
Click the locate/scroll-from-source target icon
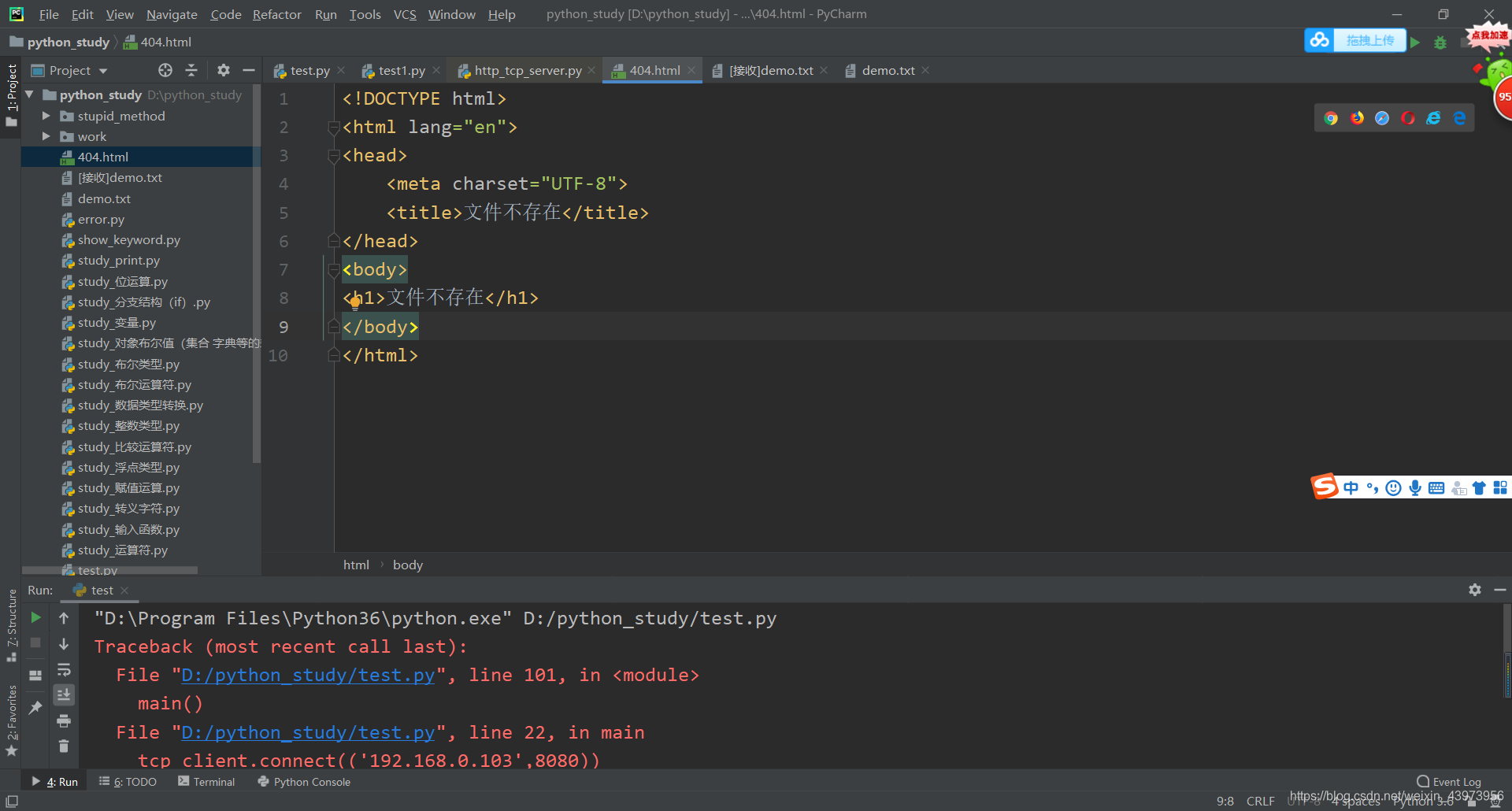coord(165,70)
